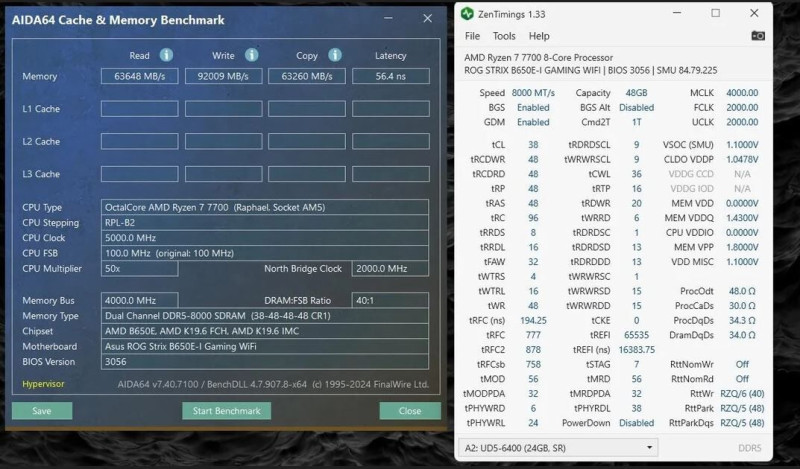Viewport: 800px width, 469px height.
Task: Click the Start Benchmark button
Action: click(x=227, y=411)
